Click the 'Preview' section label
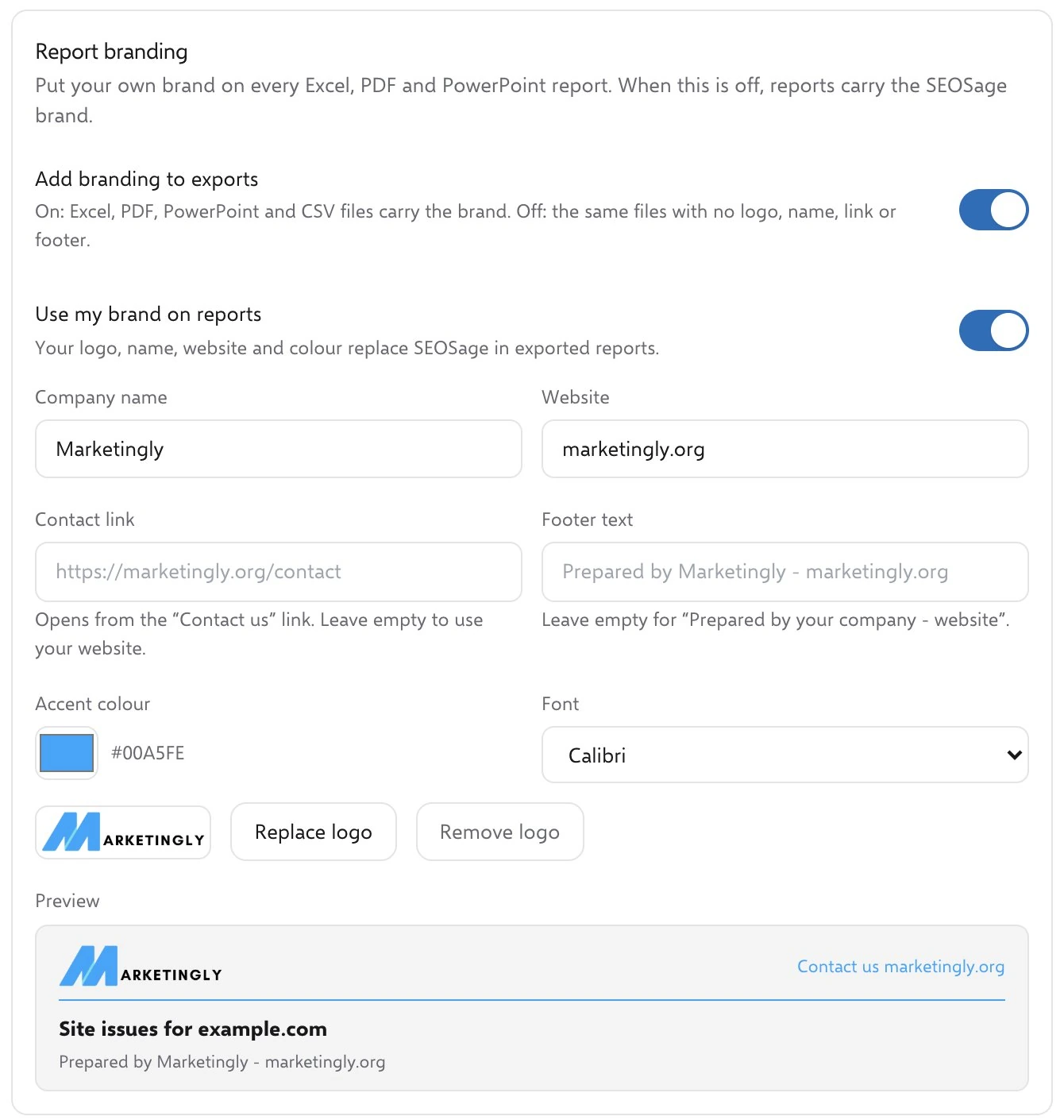Viewport: 1064px width, 1120px height. click(x=67, y=901)
